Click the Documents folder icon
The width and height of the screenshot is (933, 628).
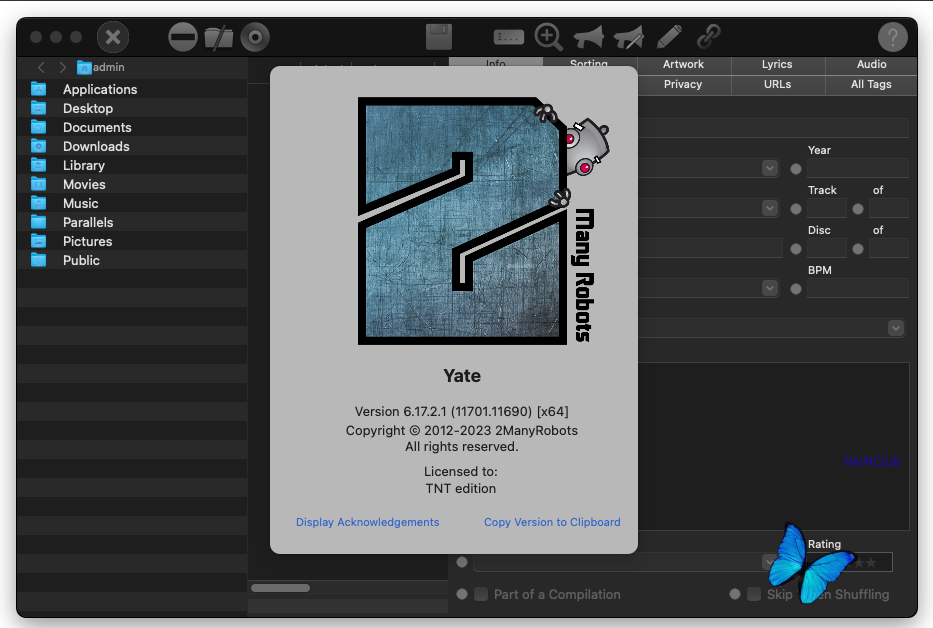pyautogui.click(x=39, y=127)
